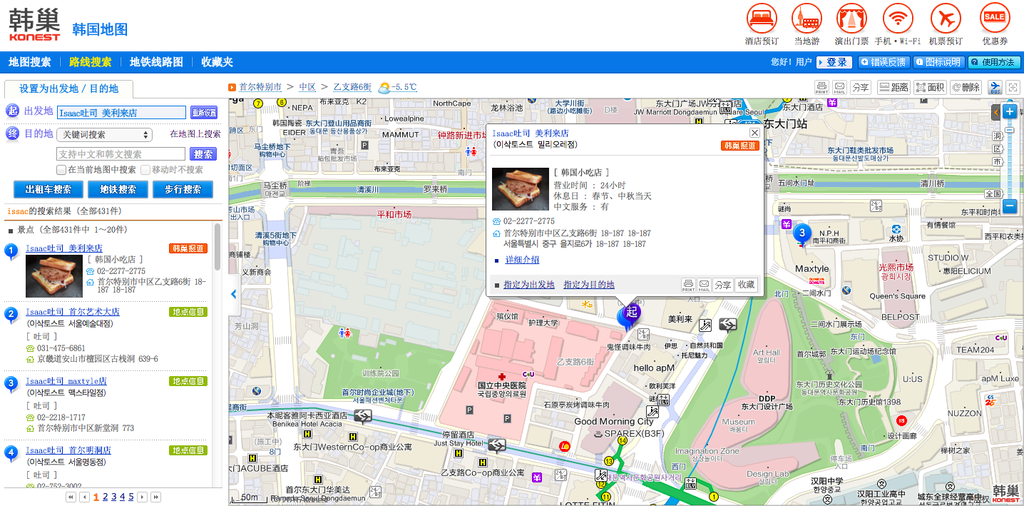This screenshot has height=506, width=1024.
Task: Click the orange arrow tab beside zoom control
Action: pos(995,112)
